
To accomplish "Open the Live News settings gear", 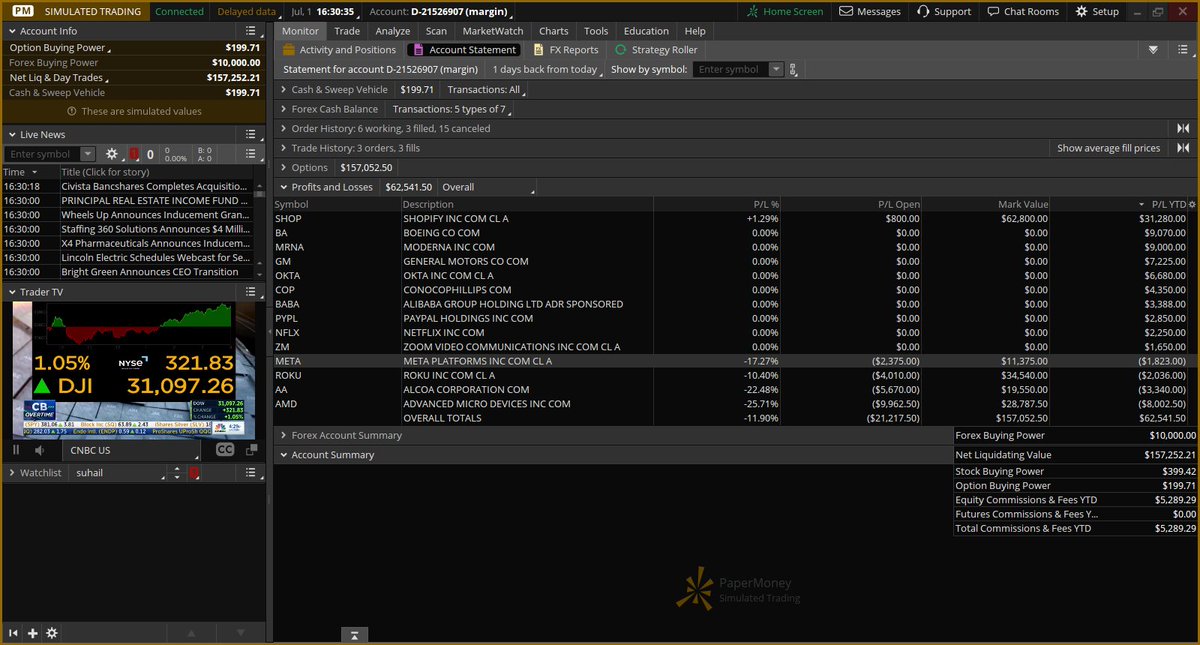I will tap(112, 154).
